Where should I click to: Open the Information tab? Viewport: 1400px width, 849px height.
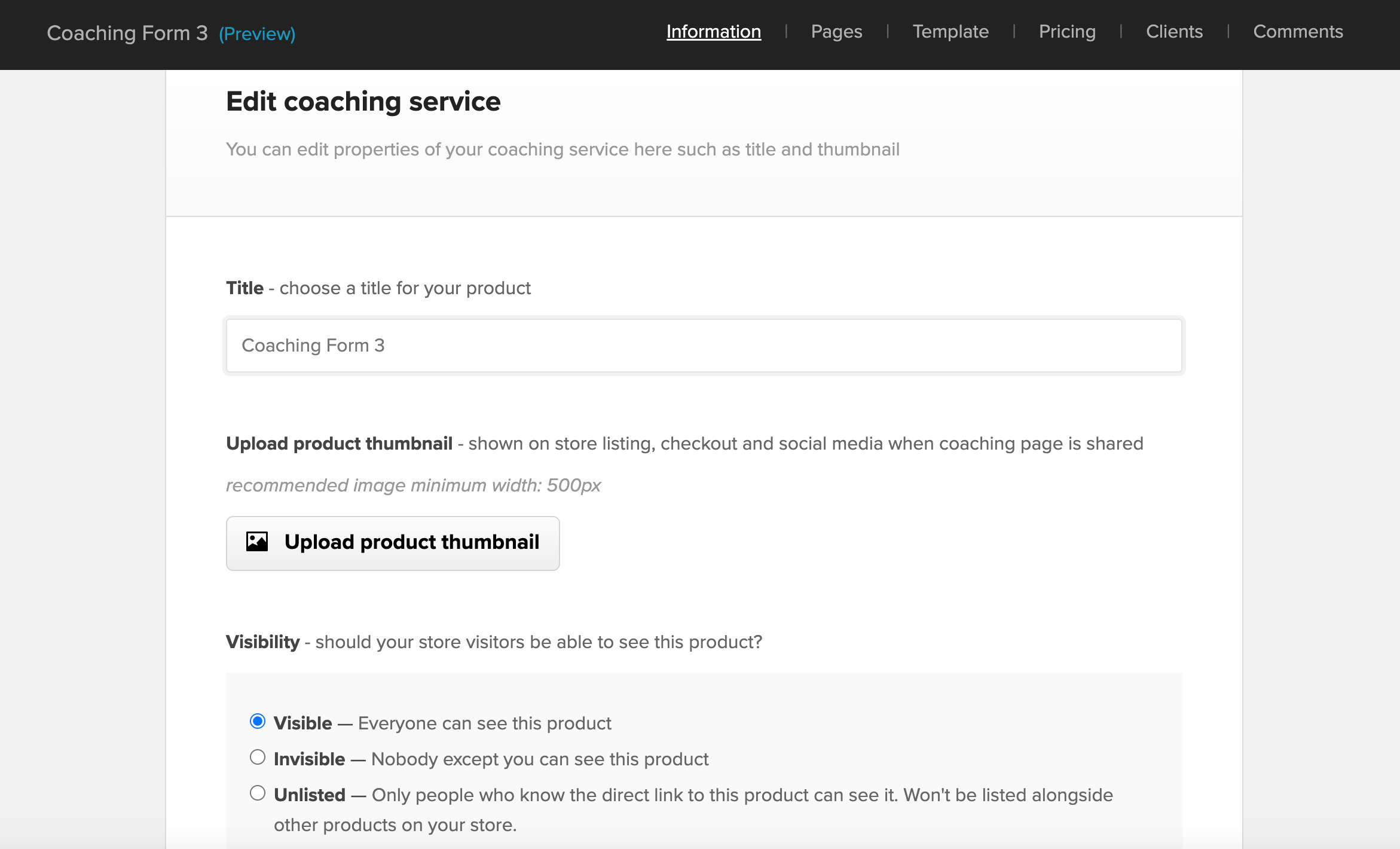(x=714, y=32)
